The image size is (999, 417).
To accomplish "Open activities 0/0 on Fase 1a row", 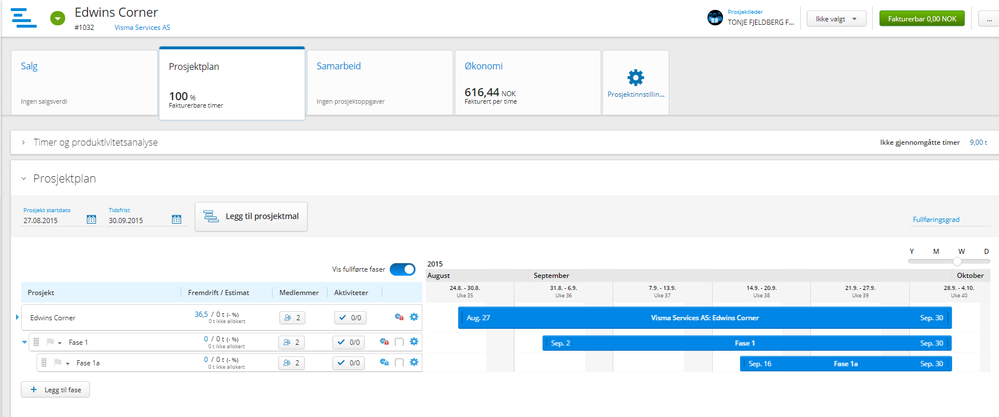I will 349,363.
